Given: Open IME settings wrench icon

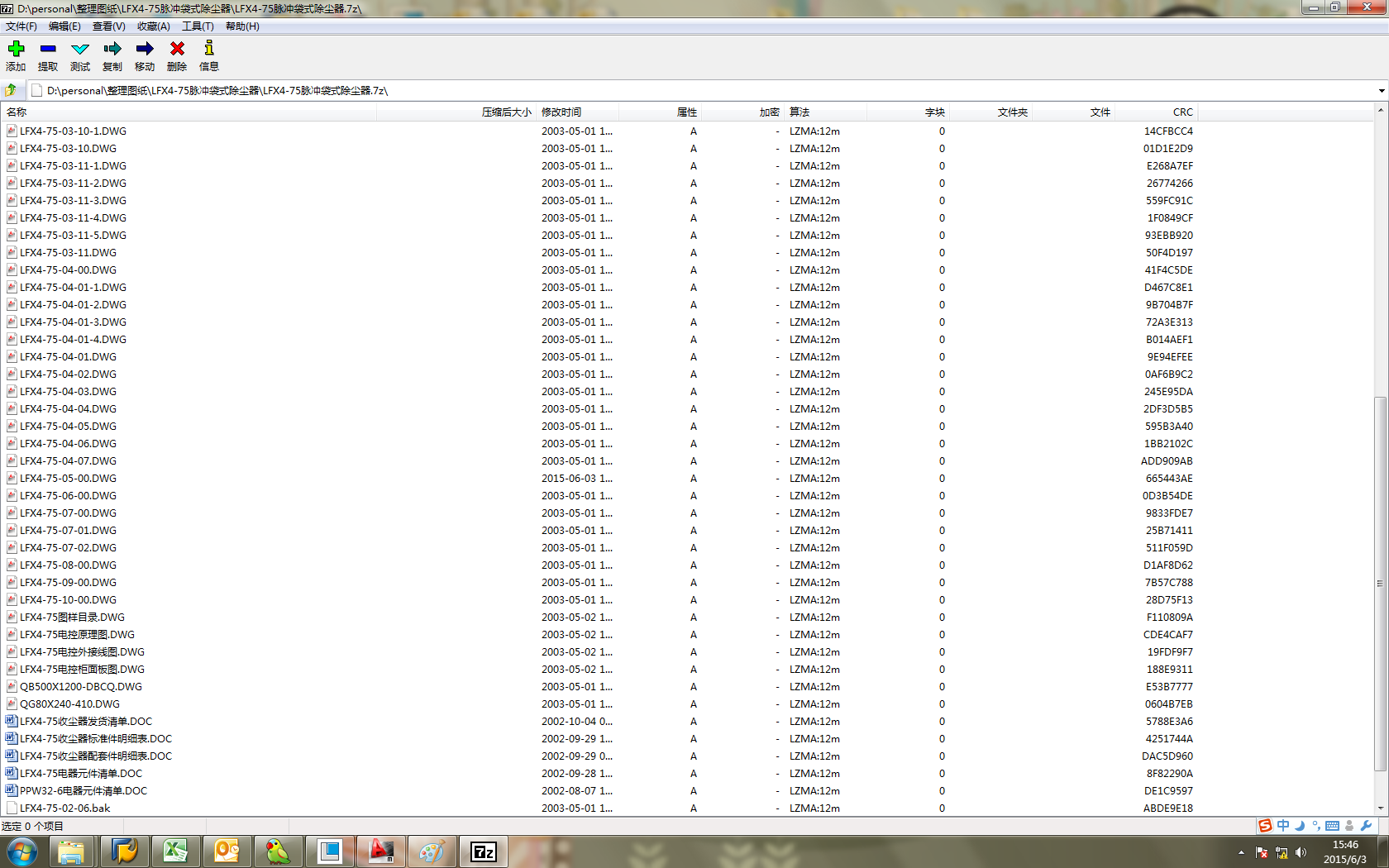Looking at the screenshot, I should coord(1366,826).
